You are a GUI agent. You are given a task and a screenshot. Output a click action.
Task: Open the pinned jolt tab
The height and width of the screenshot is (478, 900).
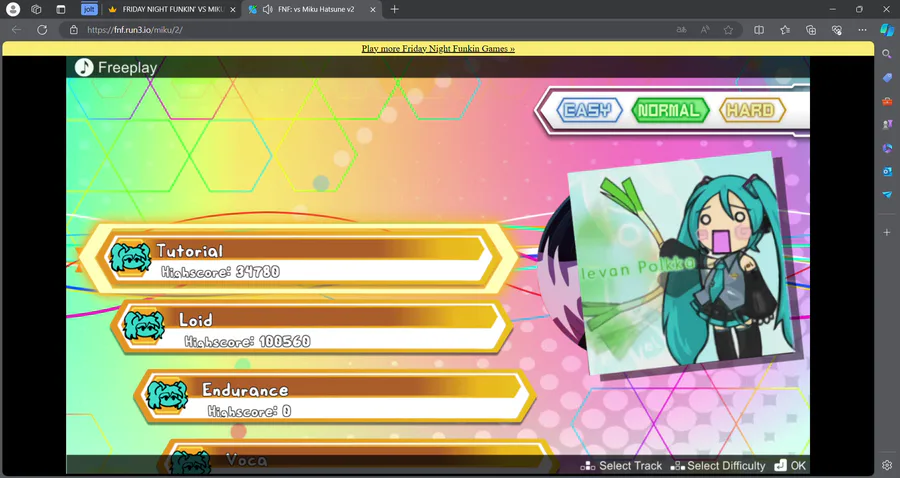(89, 9)
